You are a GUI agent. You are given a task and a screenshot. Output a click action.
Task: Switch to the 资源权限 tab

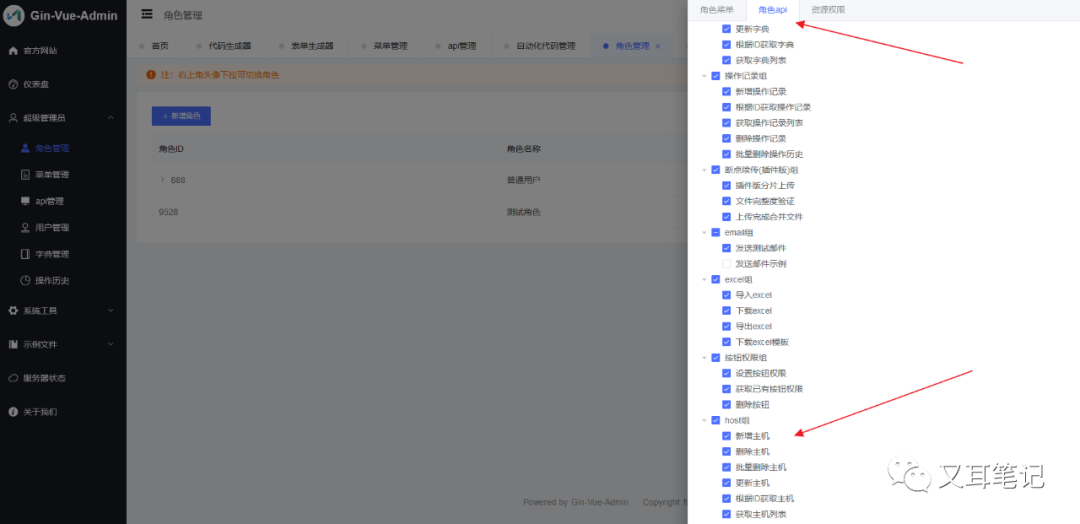point(828,10)
